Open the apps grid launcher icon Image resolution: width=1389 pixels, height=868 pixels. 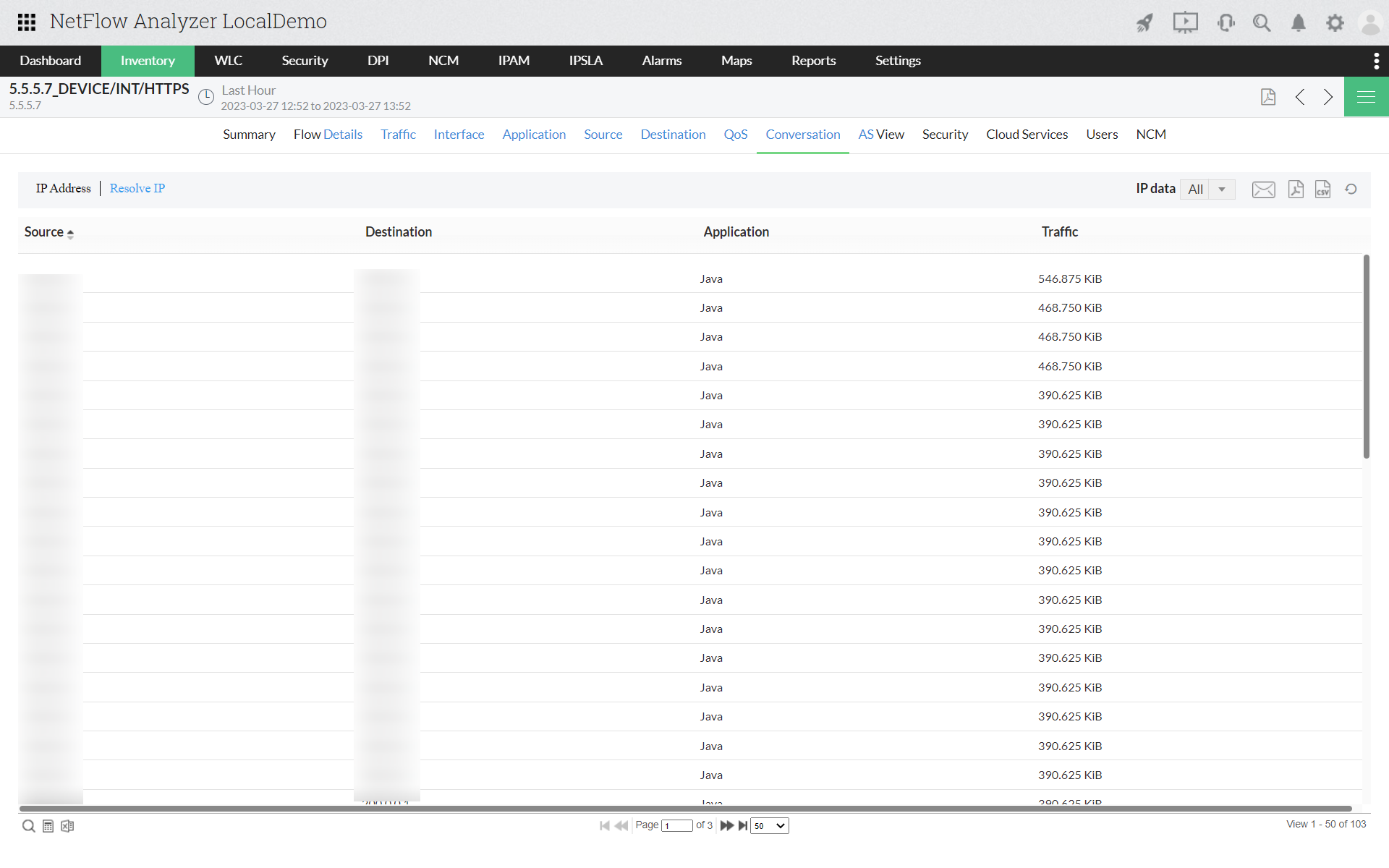(27, 22)
